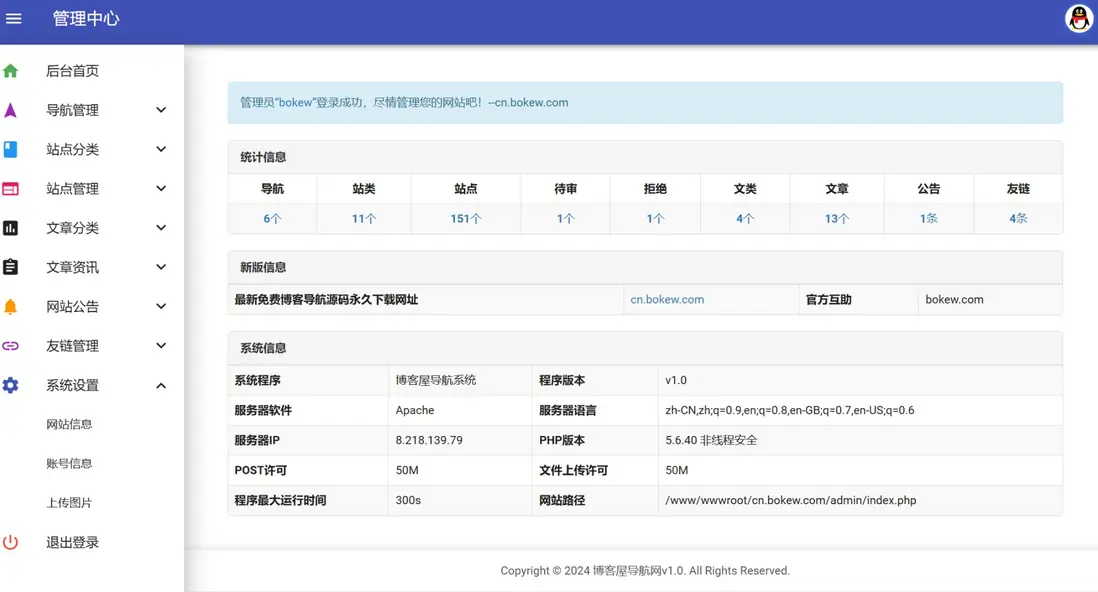
Task: Click the cn.bokew.com download link
Action: 666,299
